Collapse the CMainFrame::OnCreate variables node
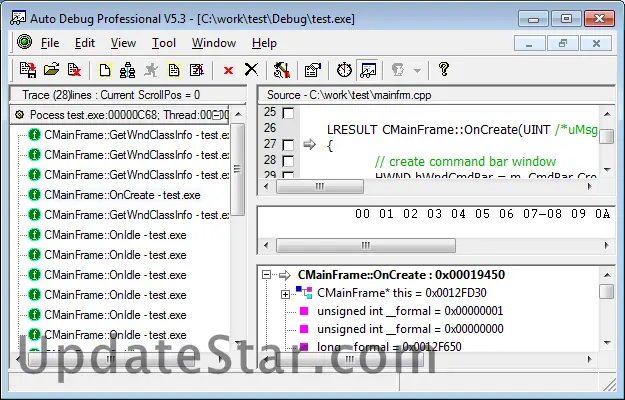Screen dimensions: 625x400 pyautogui.click(x=266, y=275)
